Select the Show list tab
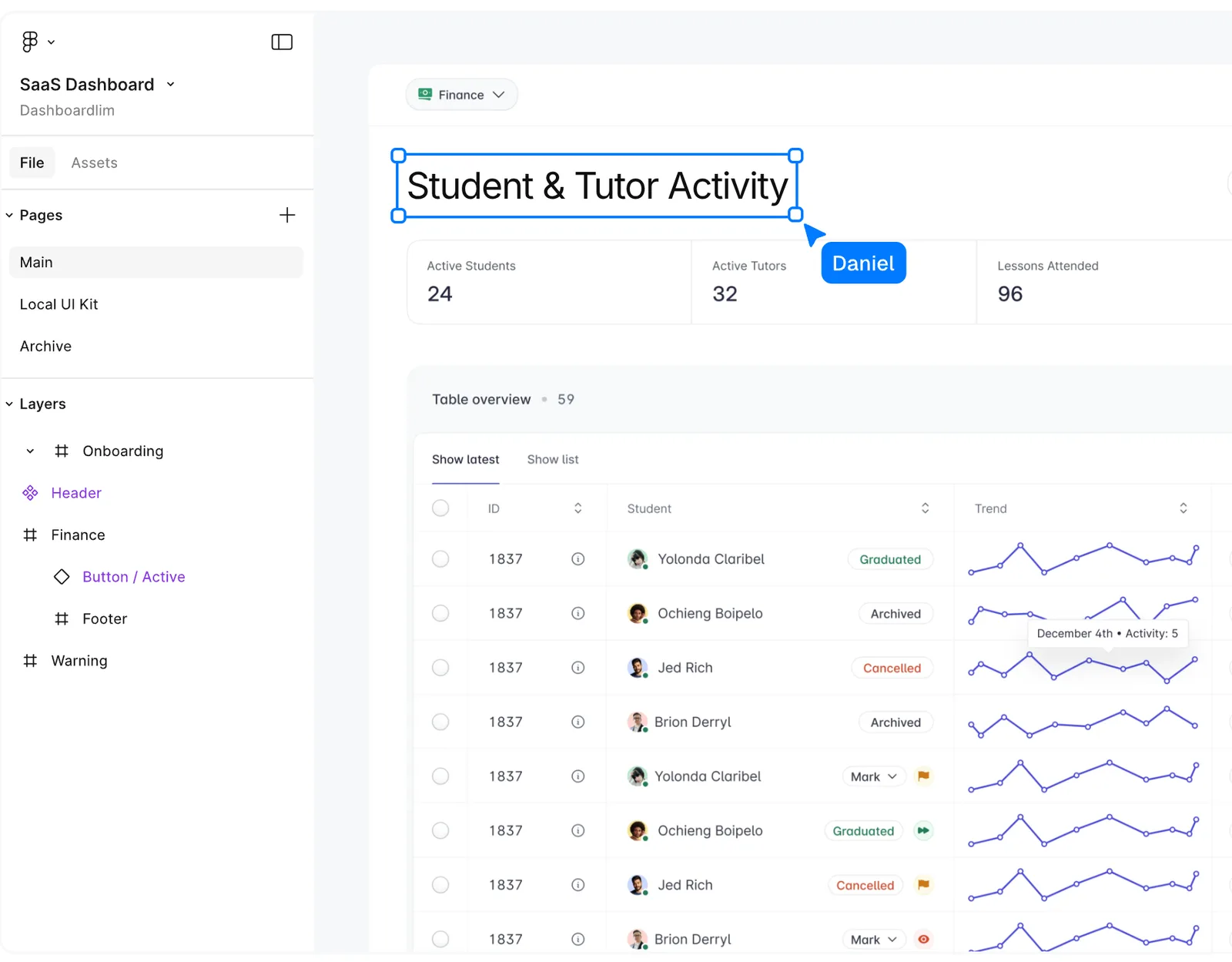Viewport: 1232px width, 962px height. click(x=553, y=459)
